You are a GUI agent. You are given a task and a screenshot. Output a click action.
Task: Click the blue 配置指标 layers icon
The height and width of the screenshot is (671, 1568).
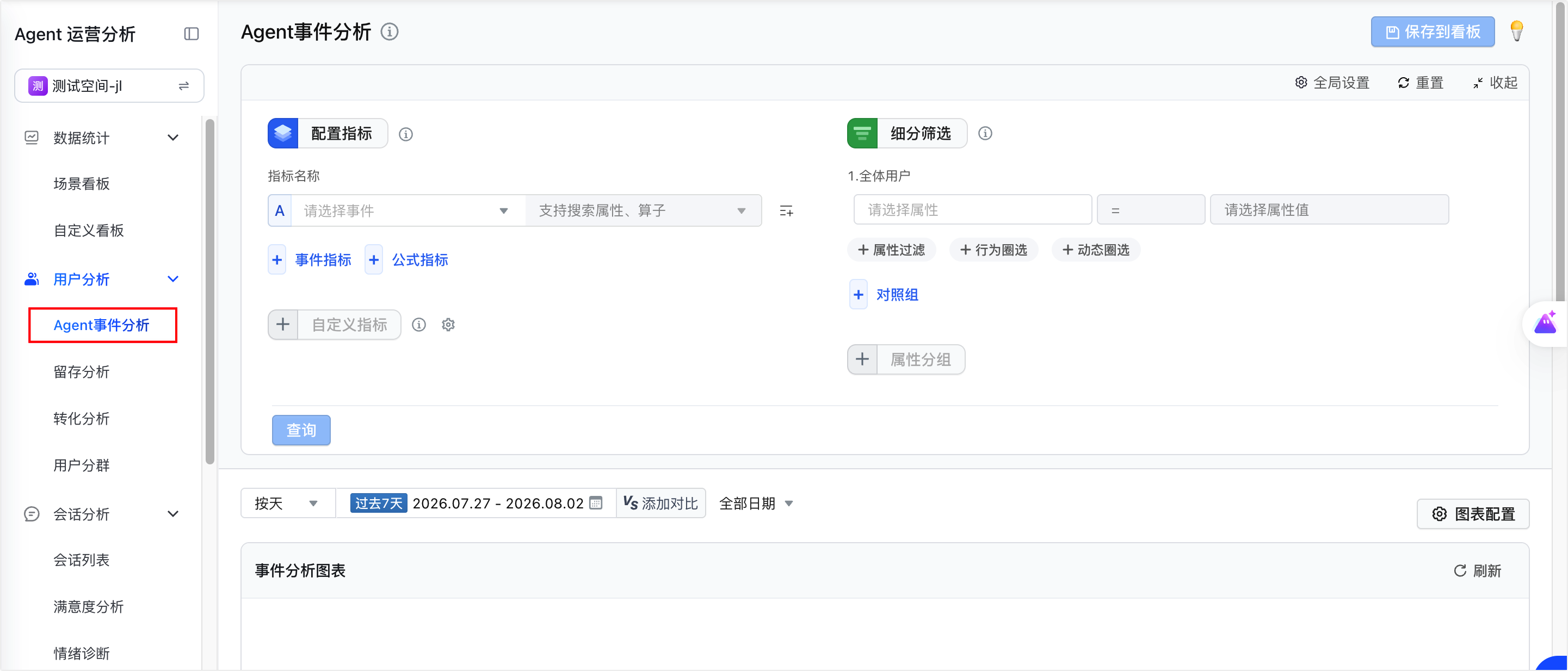tap(283, 134)
